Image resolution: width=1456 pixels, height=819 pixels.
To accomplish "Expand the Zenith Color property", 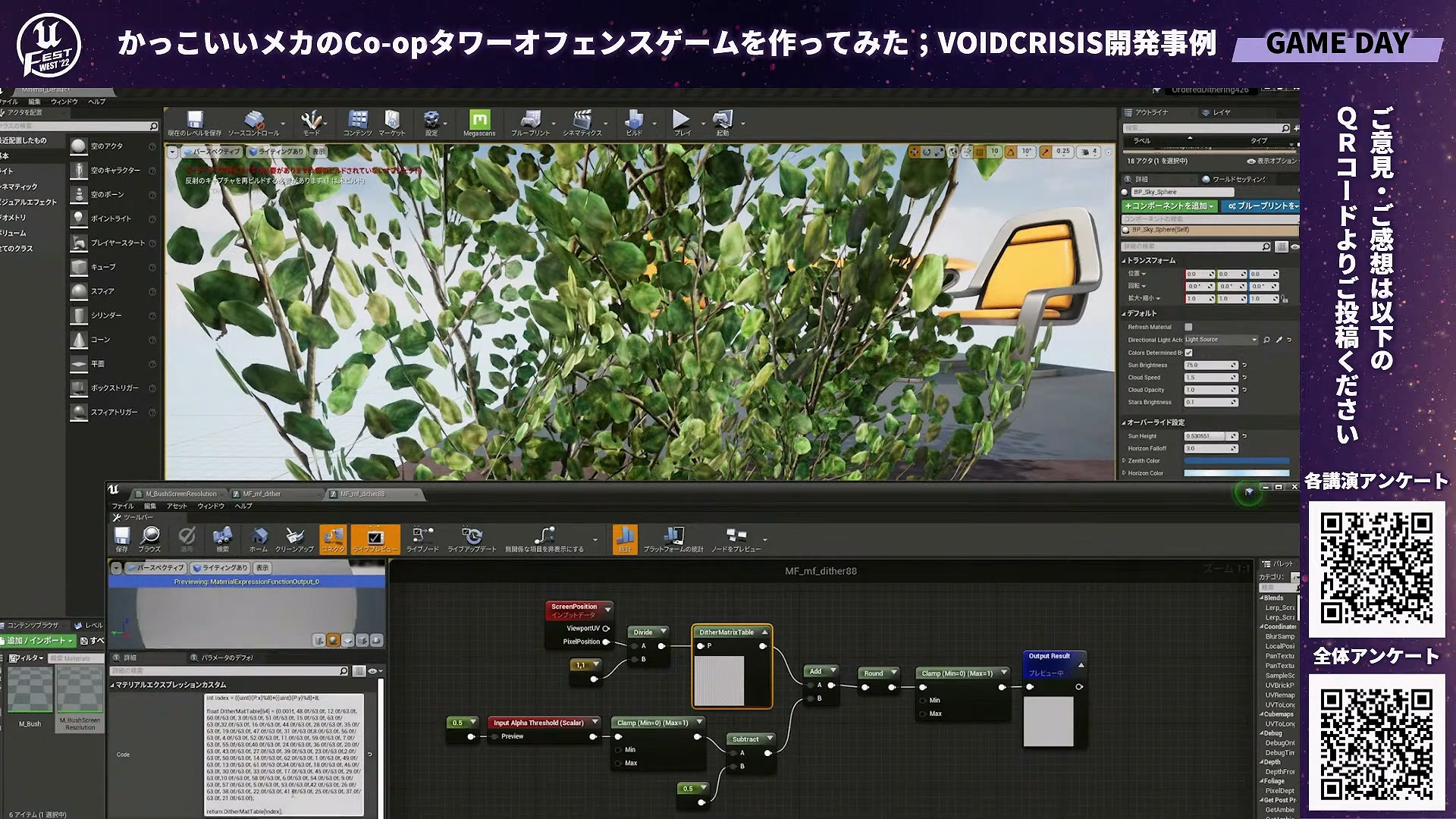I will click(1124, 460).
